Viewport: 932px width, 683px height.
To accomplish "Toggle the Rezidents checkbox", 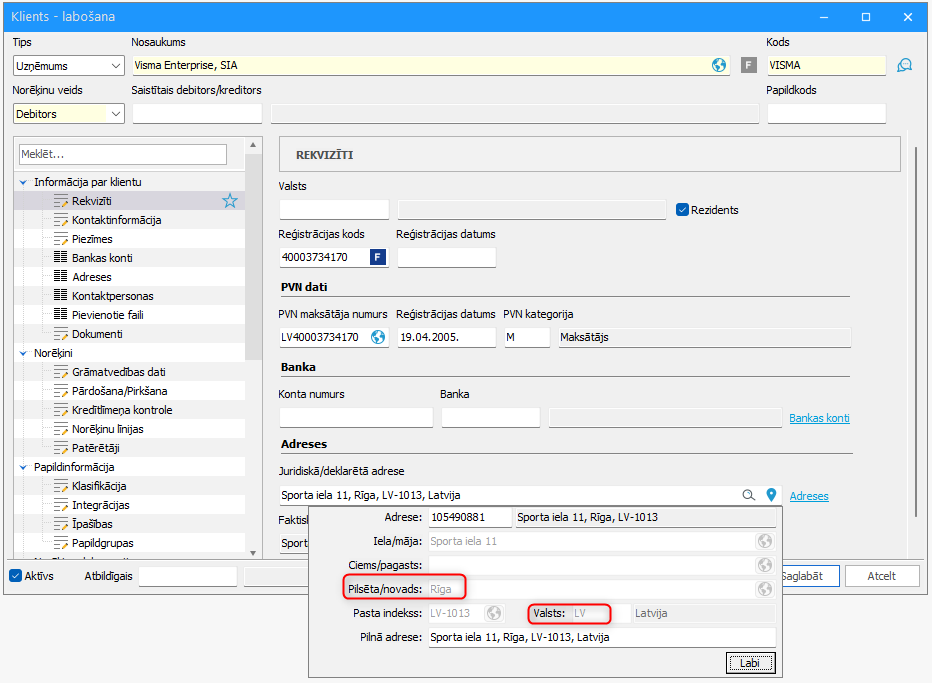I will pos(682,210).
